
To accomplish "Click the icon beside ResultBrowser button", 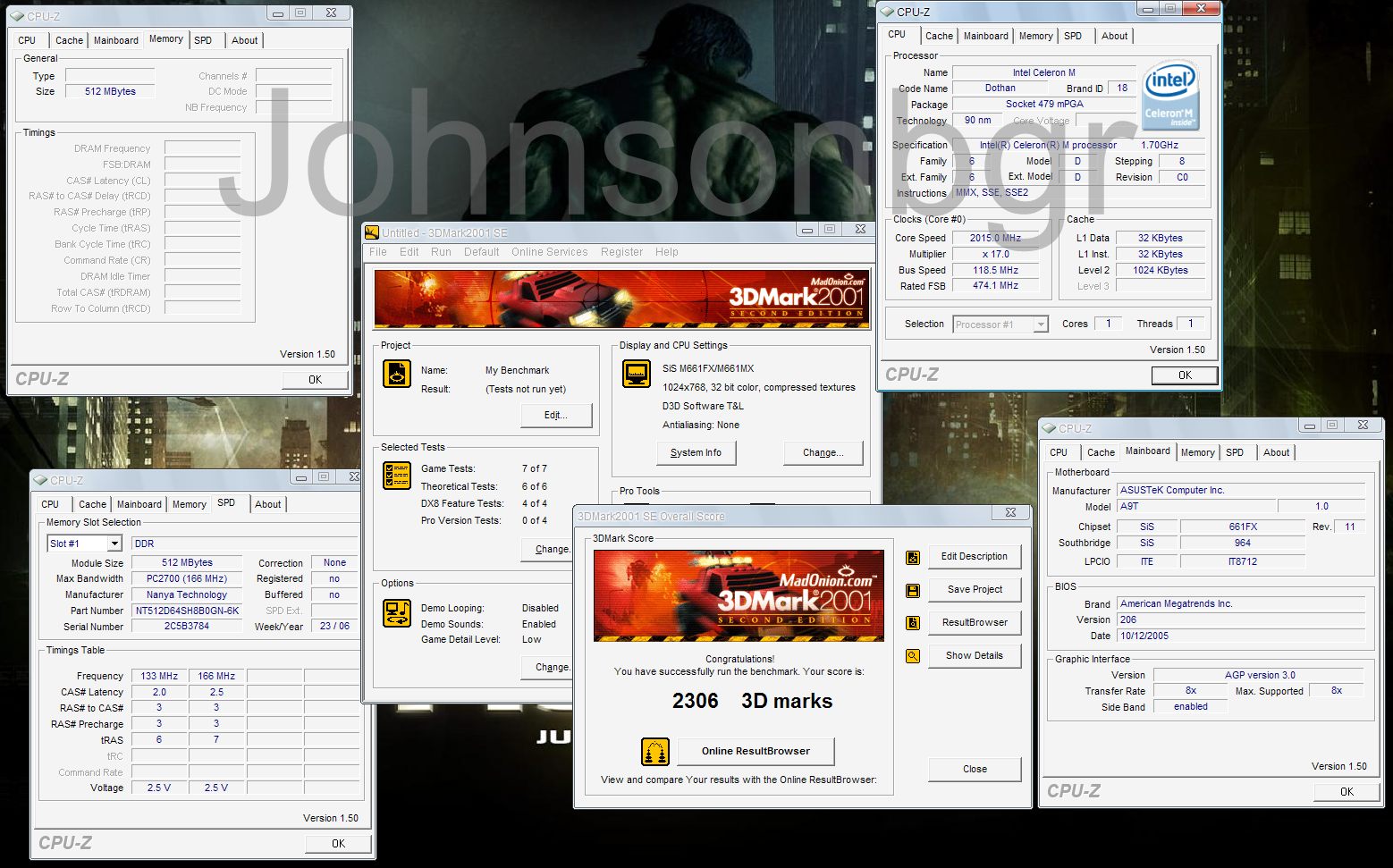I will [913, 623].
